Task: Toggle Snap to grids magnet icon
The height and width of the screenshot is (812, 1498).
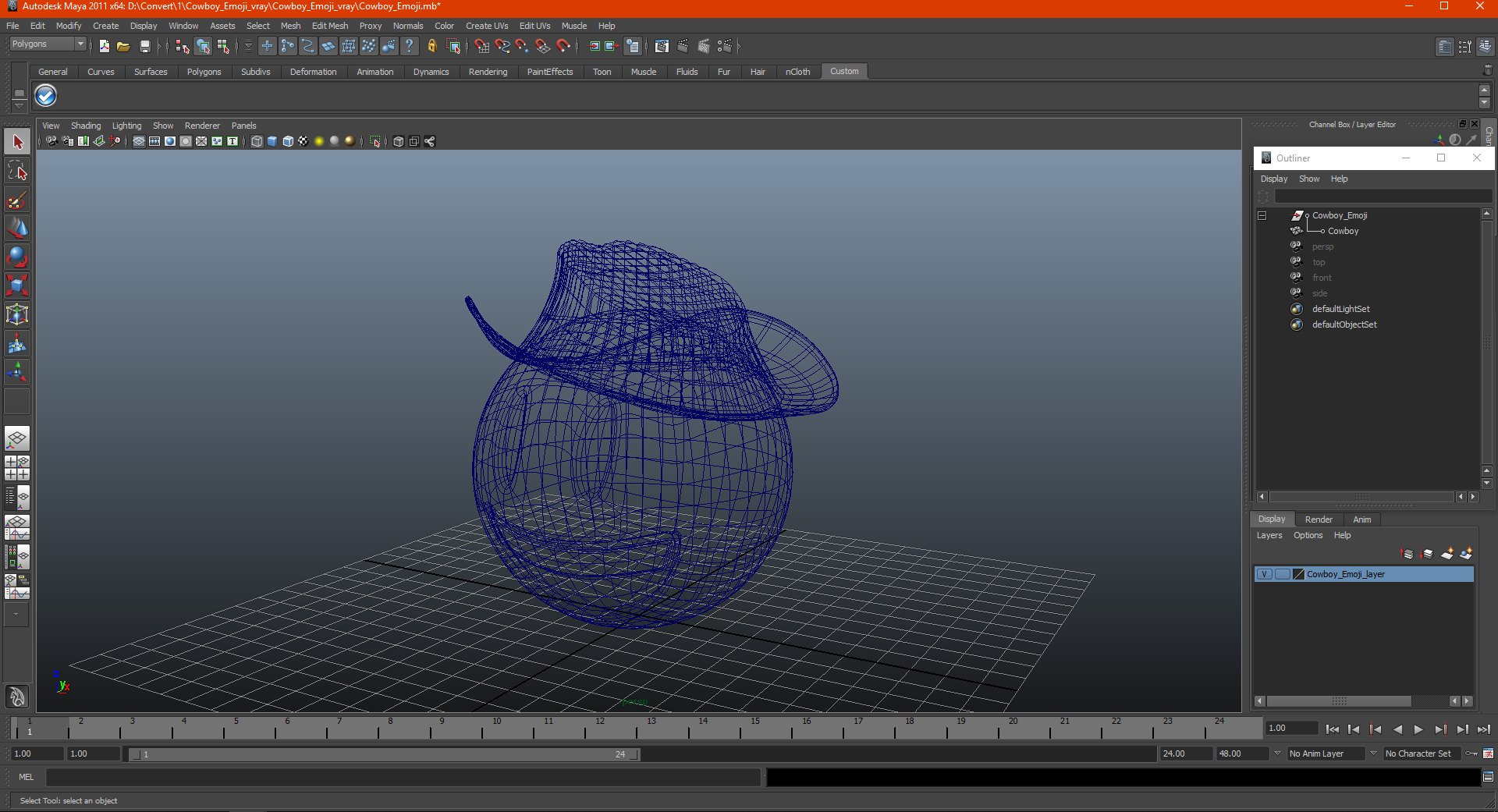Action: tap(482, 47)
